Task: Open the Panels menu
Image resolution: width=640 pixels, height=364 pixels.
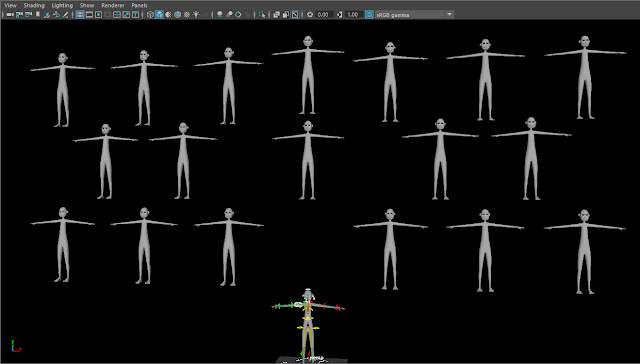Action: [139, 5]
